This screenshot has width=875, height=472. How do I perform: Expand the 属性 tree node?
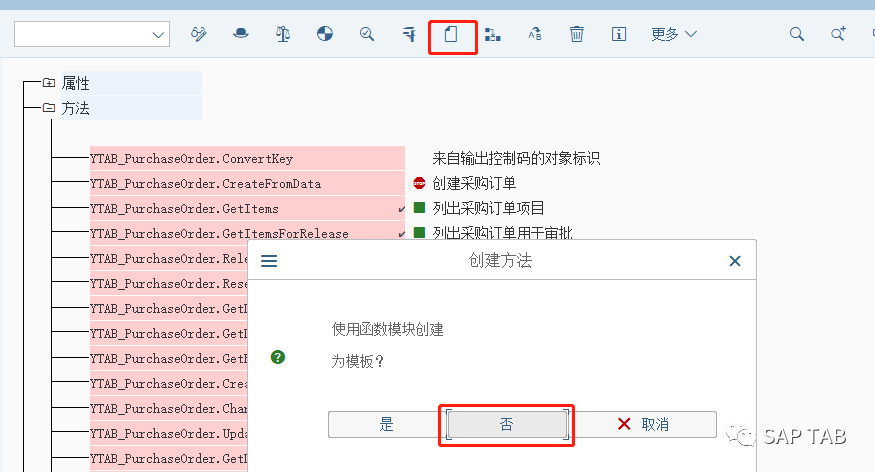[49, 83]
